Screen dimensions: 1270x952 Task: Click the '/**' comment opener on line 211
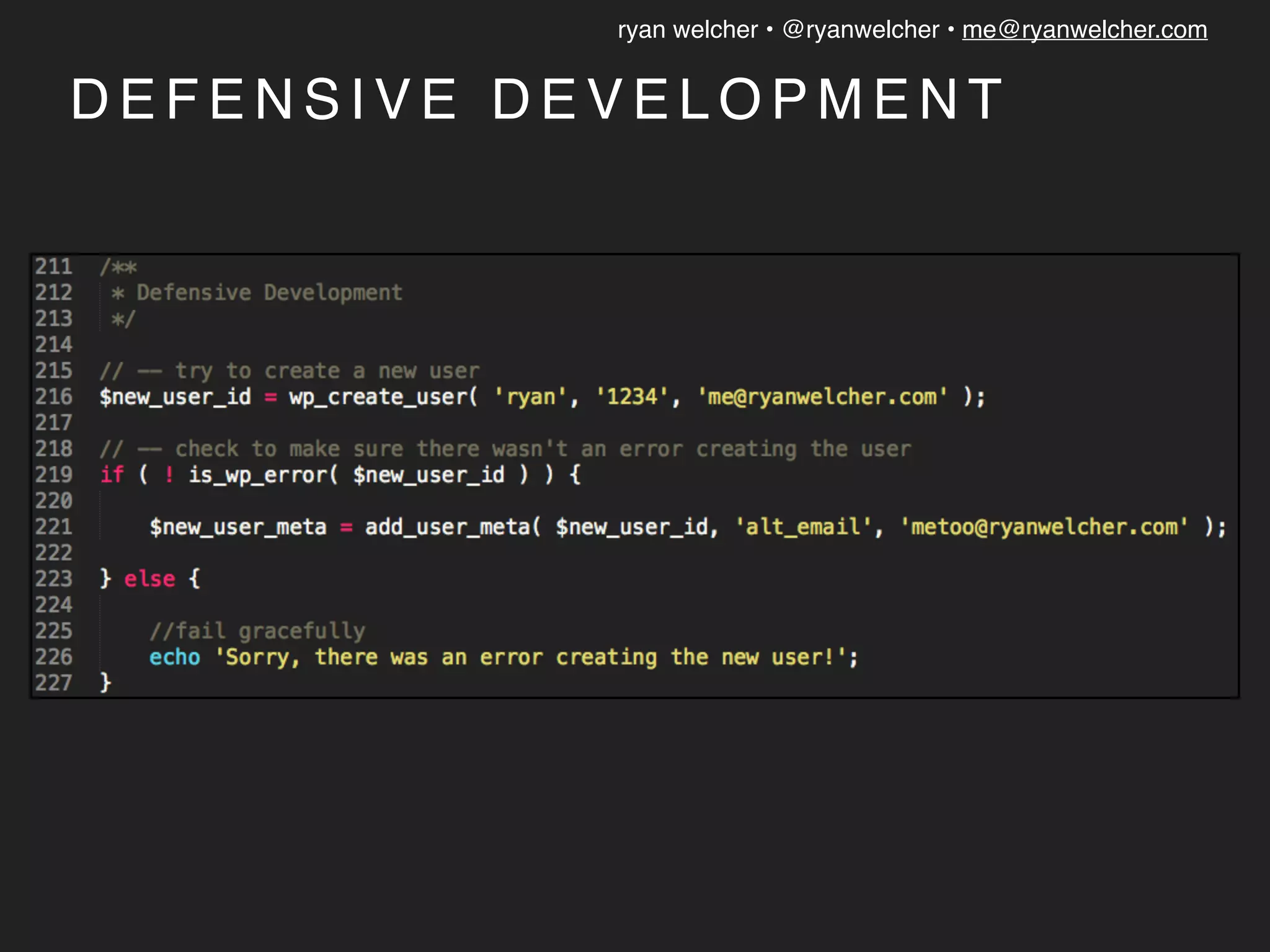click(x=118, y=267)
